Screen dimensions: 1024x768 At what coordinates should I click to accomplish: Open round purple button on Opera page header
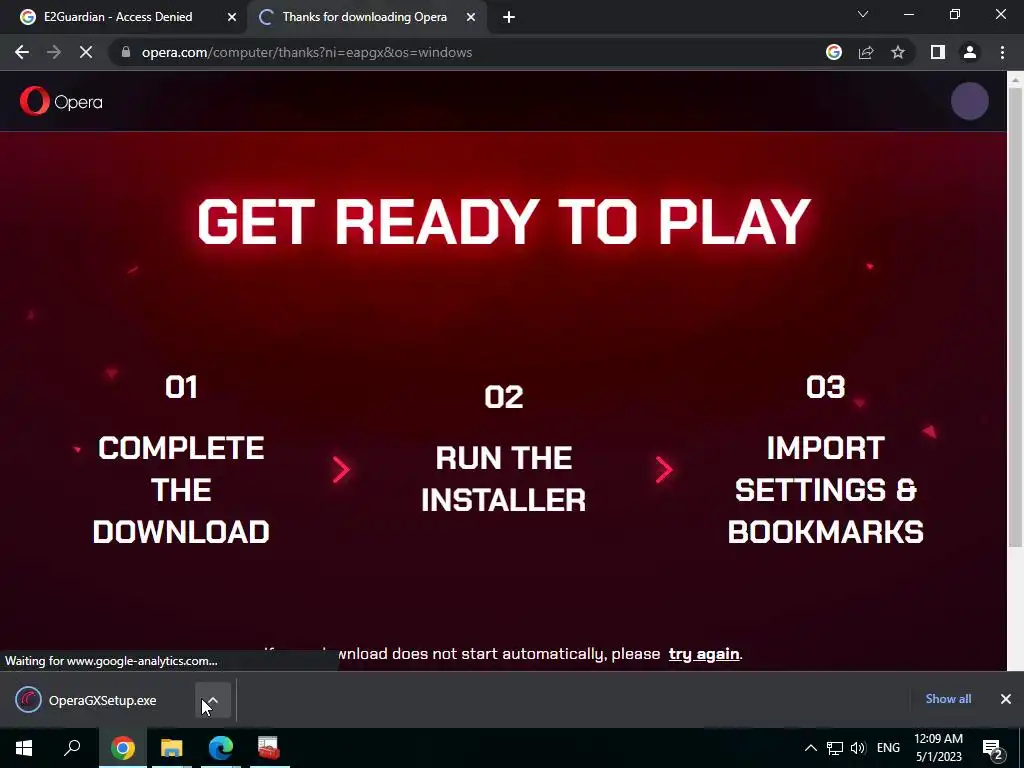(x=970, y=101)
